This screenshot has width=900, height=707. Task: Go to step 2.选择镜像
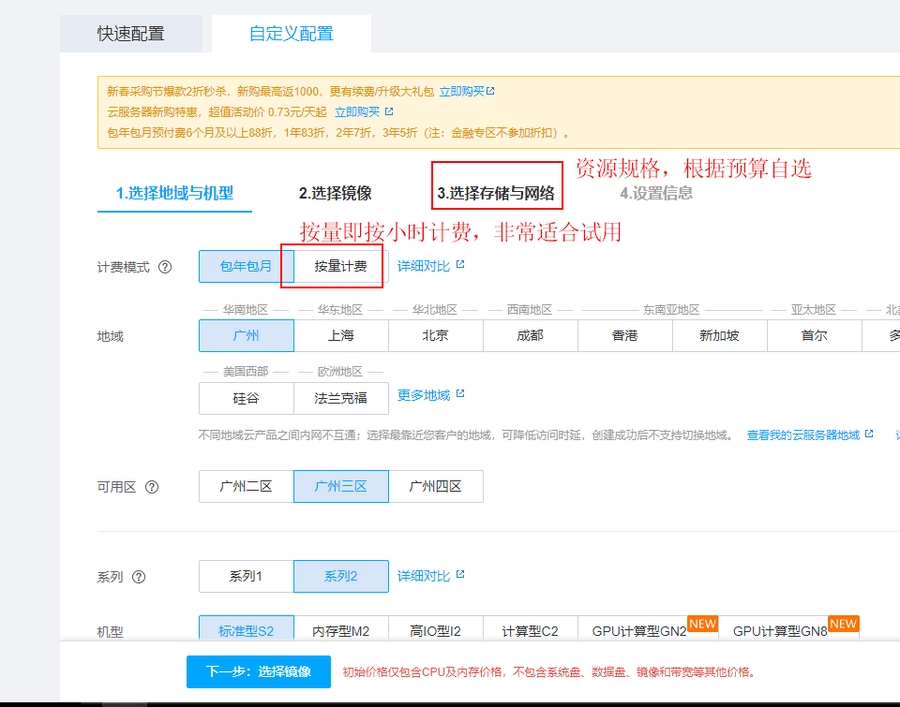(335, 193)
